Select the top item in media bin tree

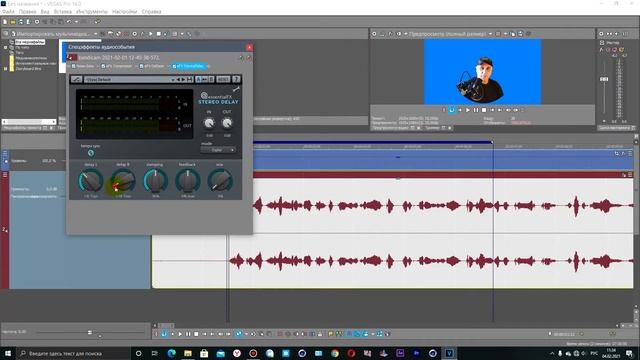click(30, 42)
